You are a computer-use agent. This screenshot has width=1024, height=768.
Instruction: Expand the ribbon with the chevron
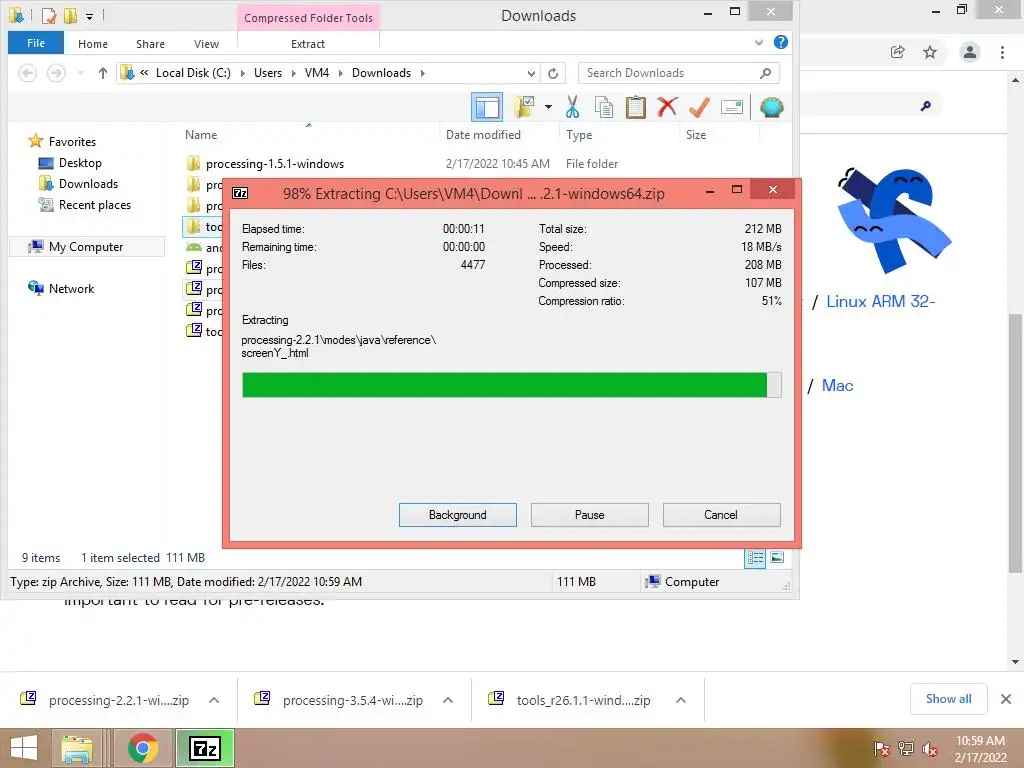point(758,42)
